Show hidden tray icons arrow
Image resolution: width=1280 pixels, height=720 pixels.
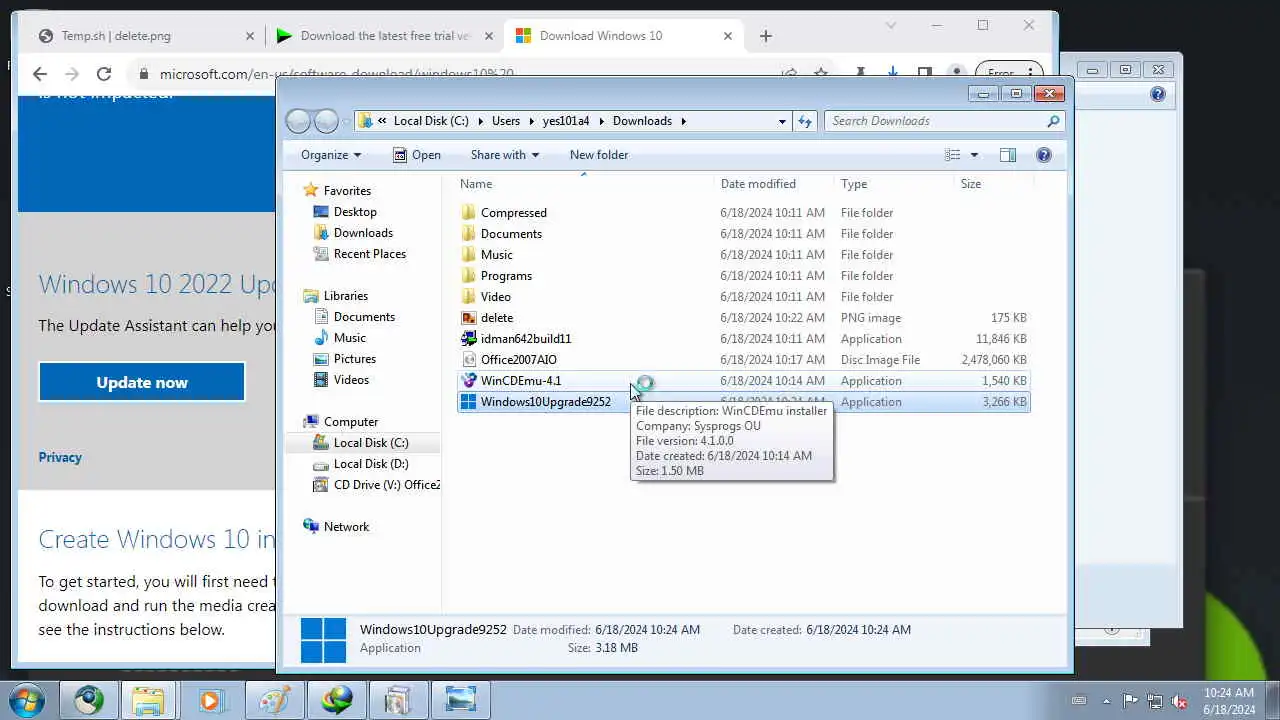coord(1106,701)
